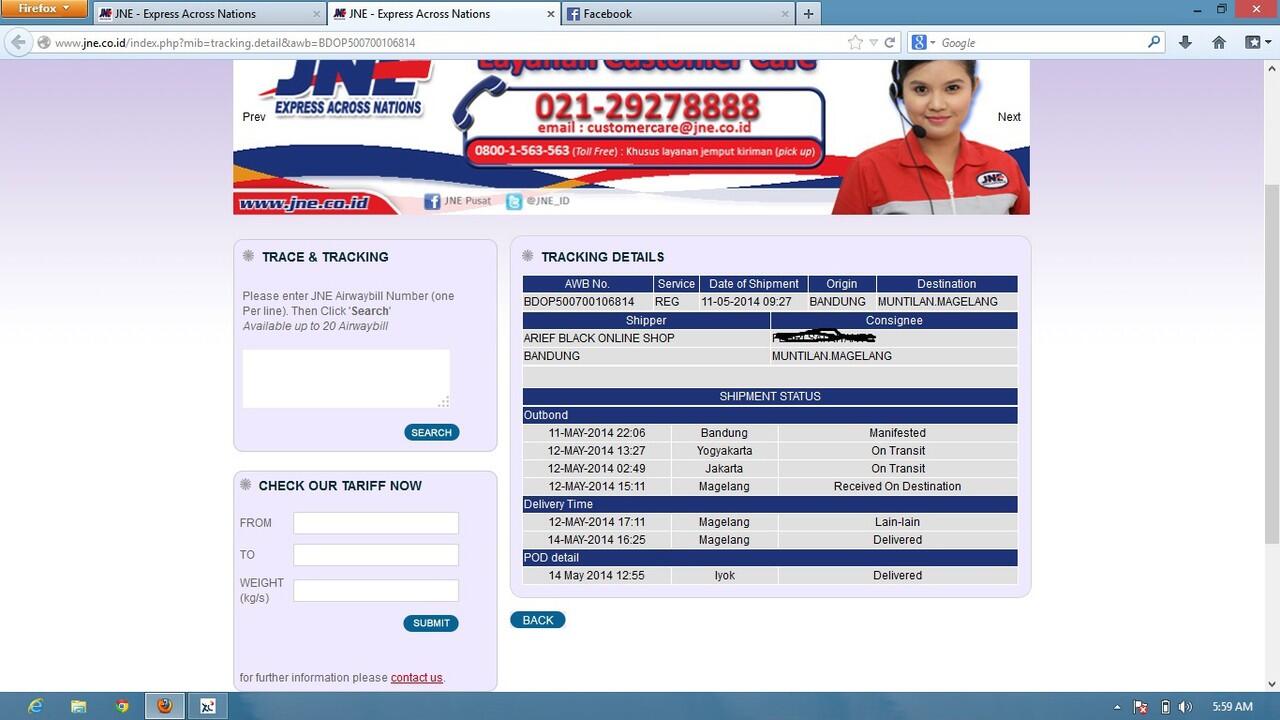Open a new tab with plus button

[808, 14]
